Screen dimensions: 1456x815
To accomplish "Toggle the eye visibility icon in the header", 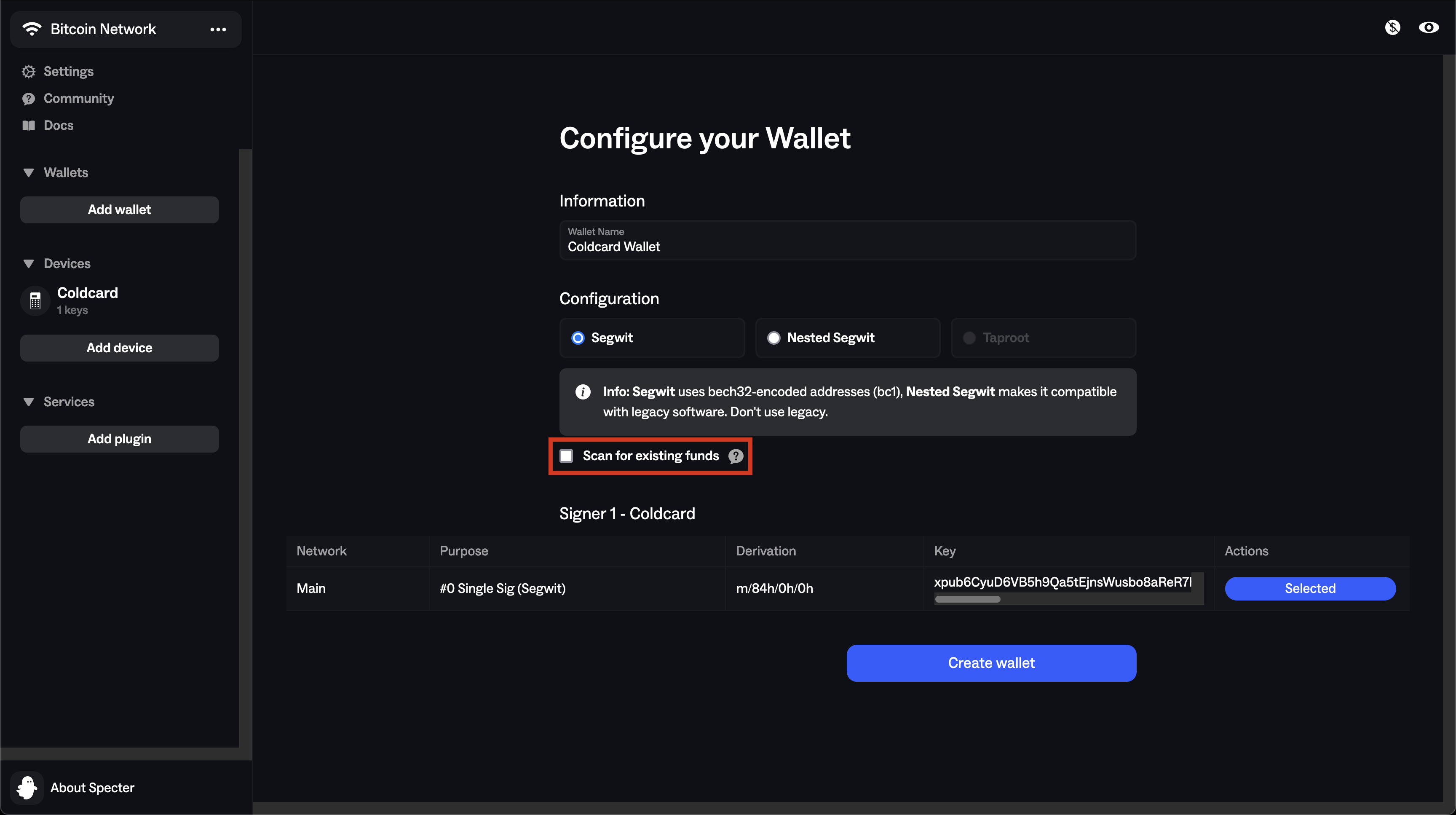I will coord(1429,28).
